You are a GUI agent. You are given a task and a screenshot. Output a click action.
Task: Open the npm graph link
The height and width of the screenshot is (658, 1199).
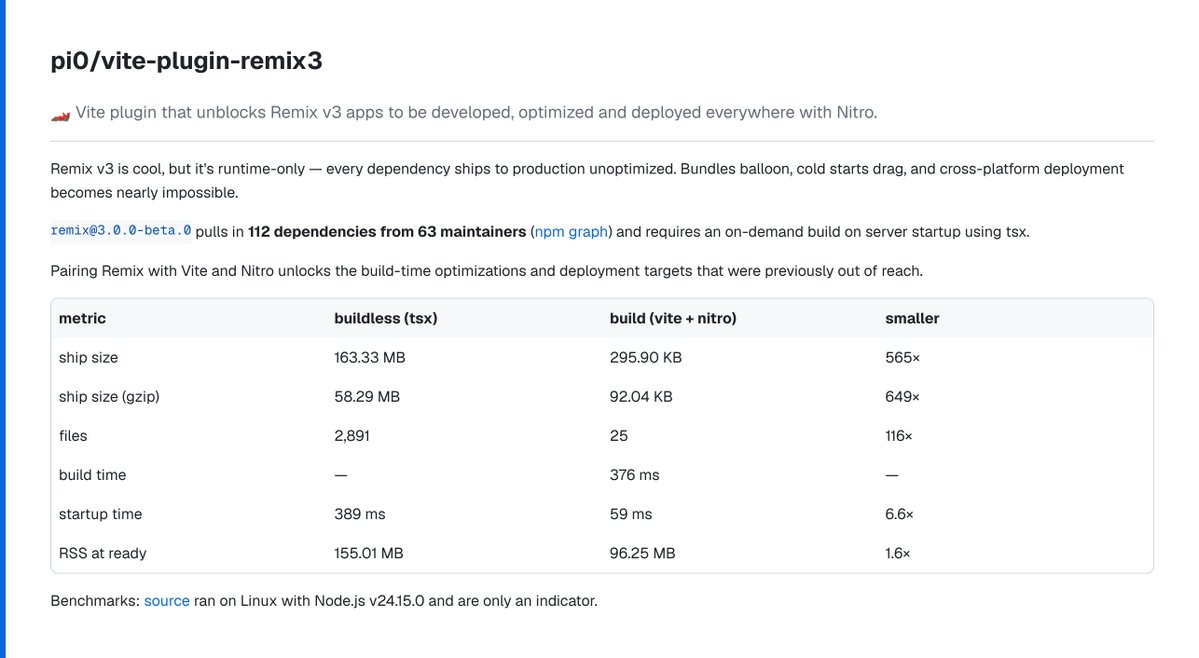pos(571,232)
